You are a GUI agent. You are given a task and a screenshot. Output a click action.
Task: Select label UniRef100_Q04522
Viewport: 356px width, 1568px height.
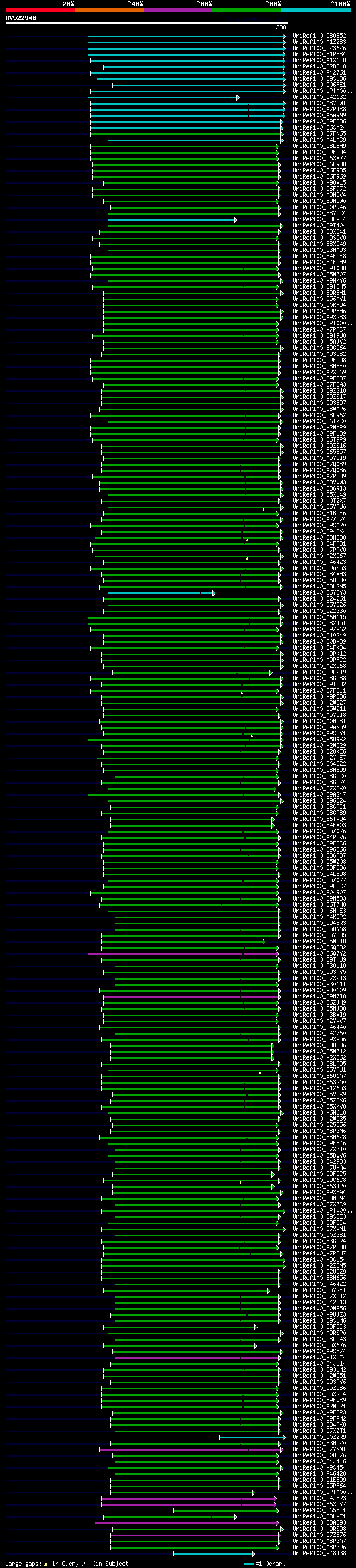click(x=319, y=764)
